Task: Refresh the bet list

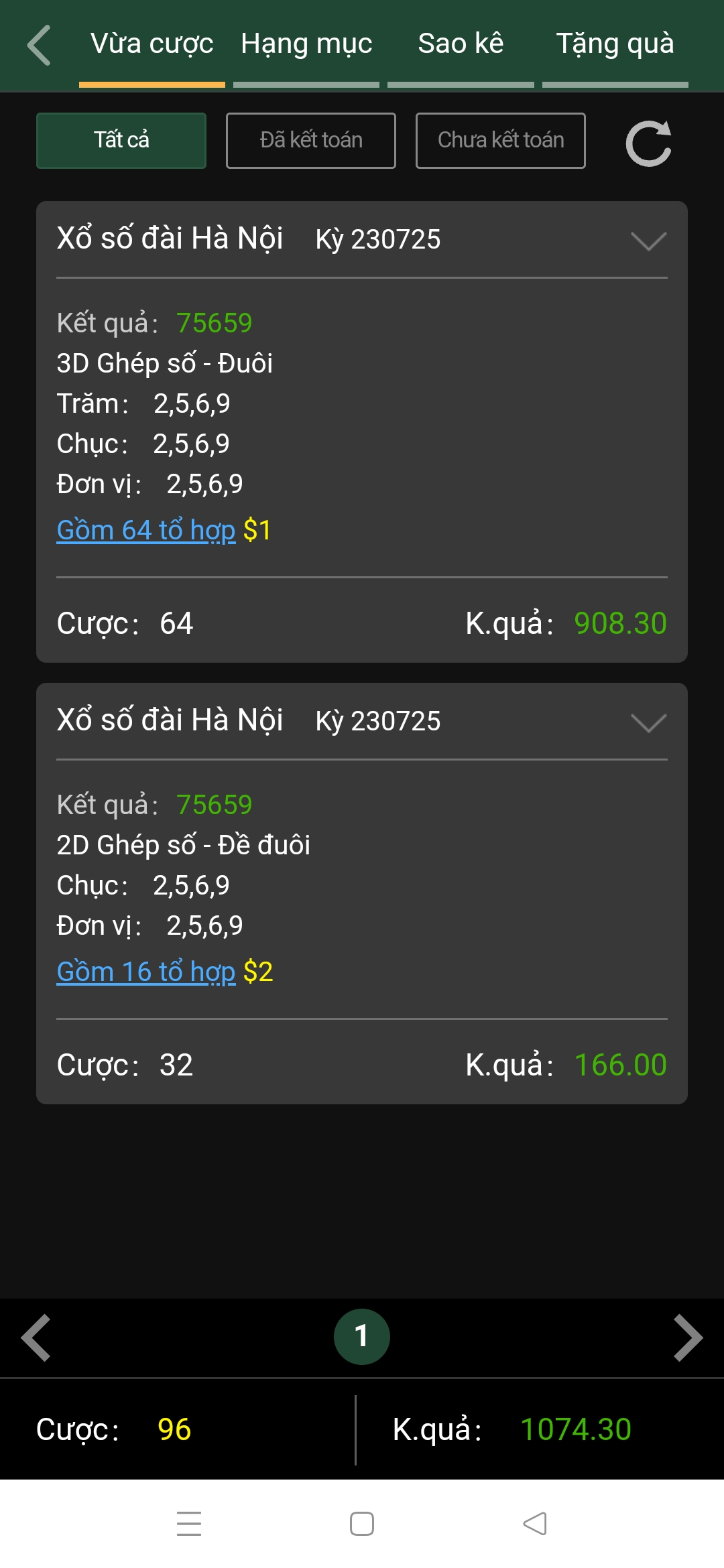Action: pos(648,143)
